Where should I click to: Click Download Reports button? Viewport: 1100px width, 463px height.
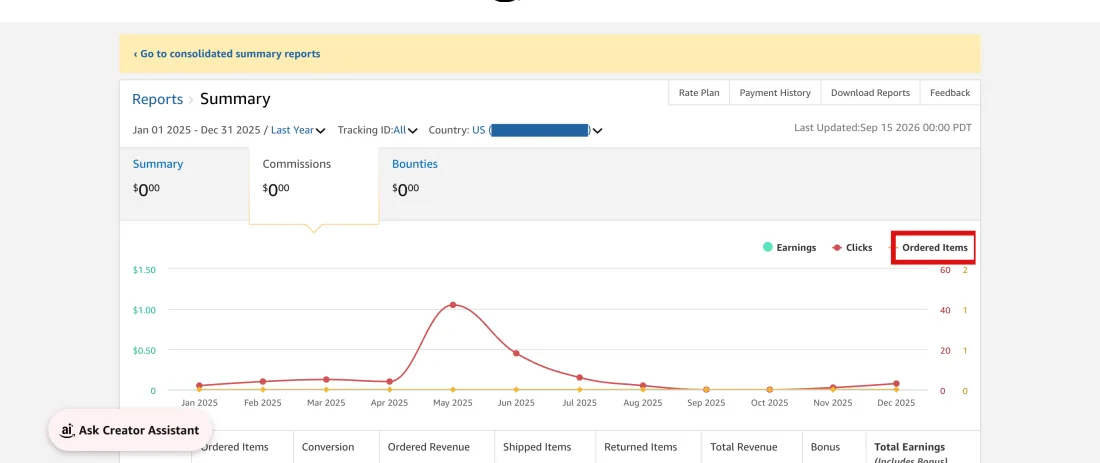870,93
